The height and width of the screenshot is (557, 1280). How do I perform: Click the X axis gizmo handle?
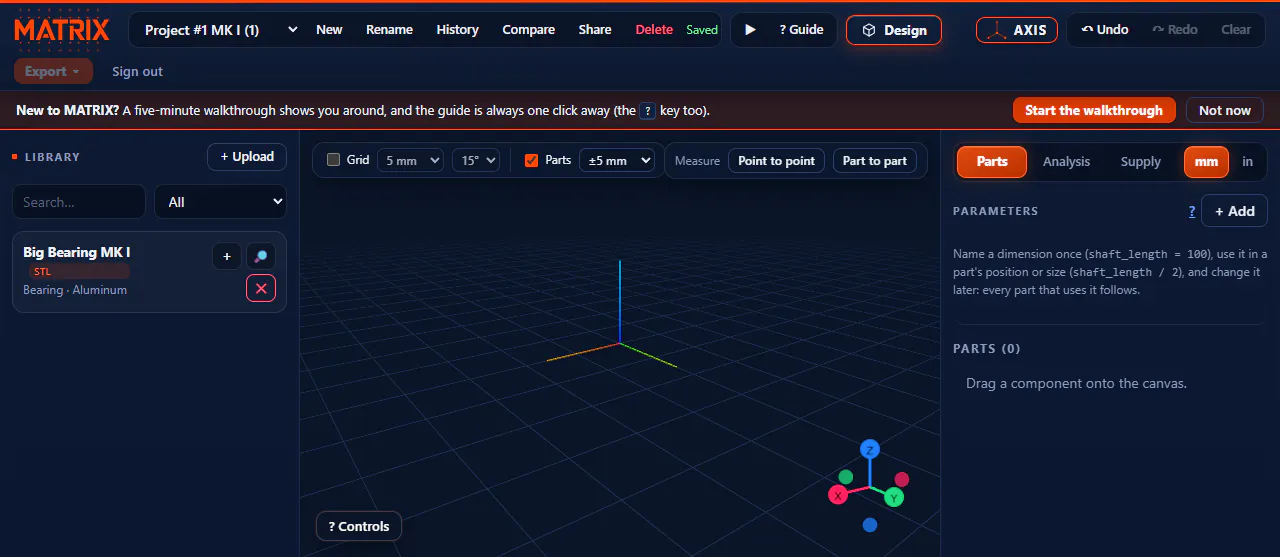[x=838, y=495]
